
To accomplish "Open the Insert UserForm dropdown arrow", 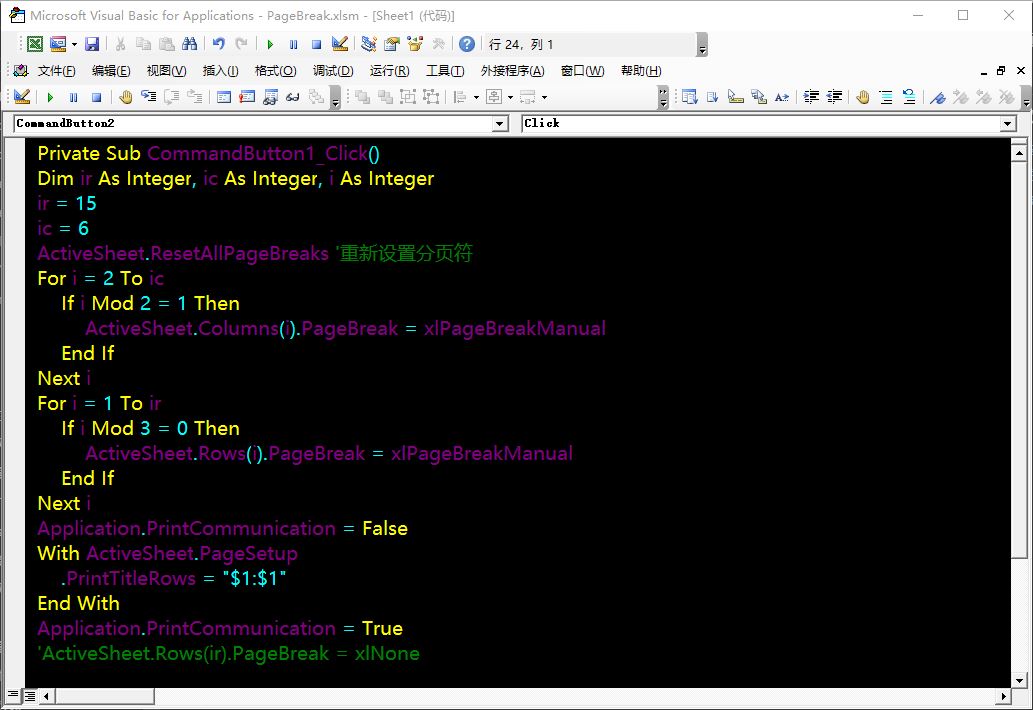I will tap(74, 44).
